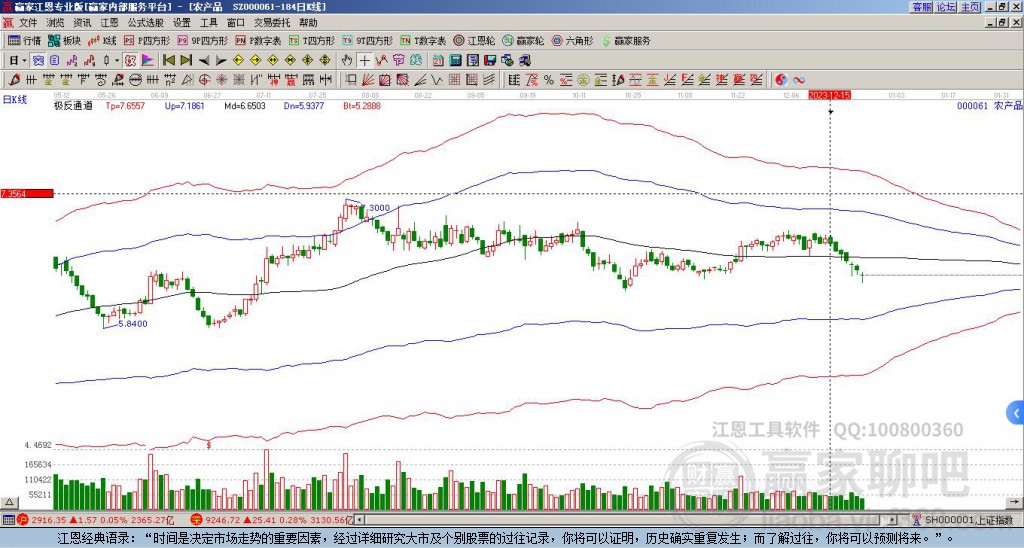The width and height of the screenshot is (1024, 548).
Task: Click the black right arrow icon
Action: tap(221, 60)
